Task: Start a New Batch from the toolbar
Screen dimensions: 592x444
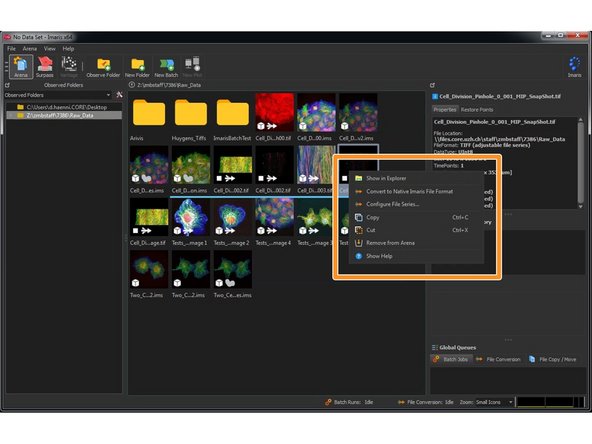Action: 166,67
